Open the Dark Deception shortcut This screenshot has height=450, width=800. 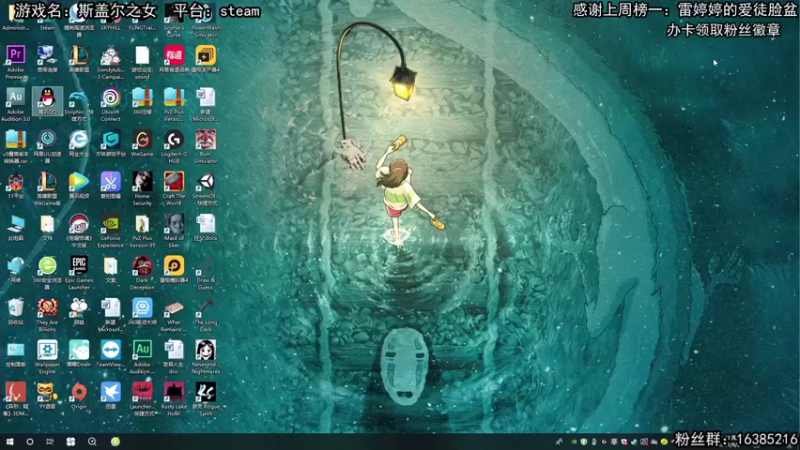pos(142,273)
